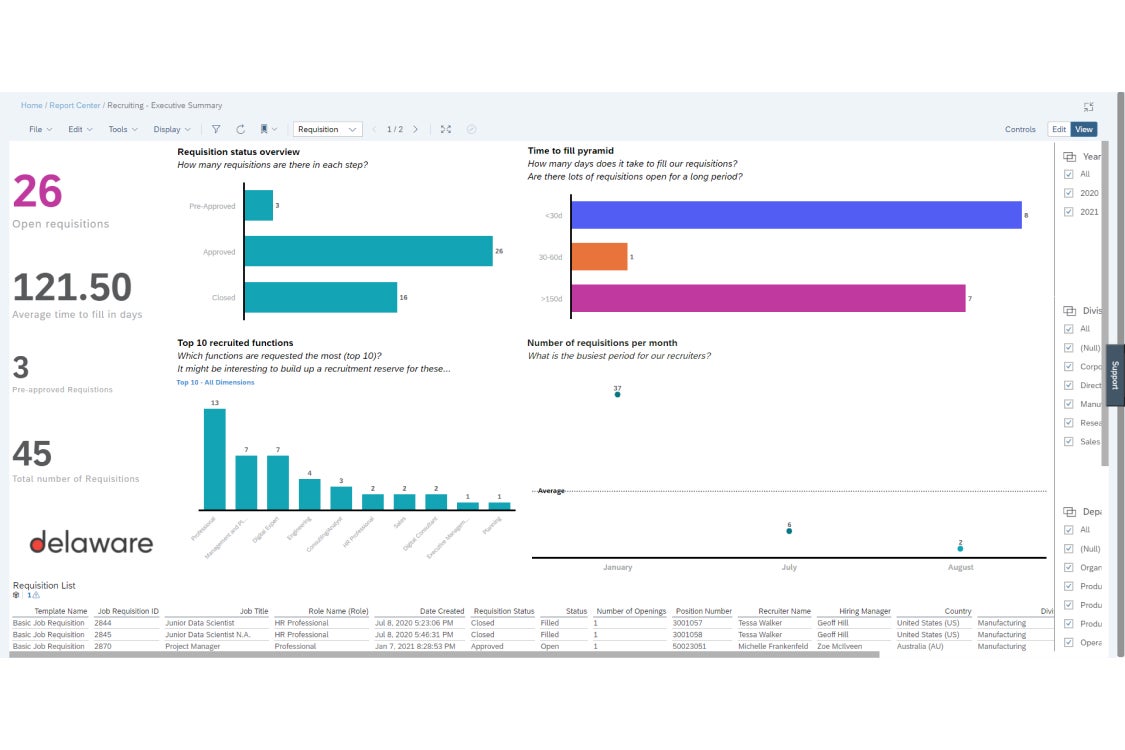Open the bookmark icon menu
1125x750 pixels.
click(x=268, y=129)
